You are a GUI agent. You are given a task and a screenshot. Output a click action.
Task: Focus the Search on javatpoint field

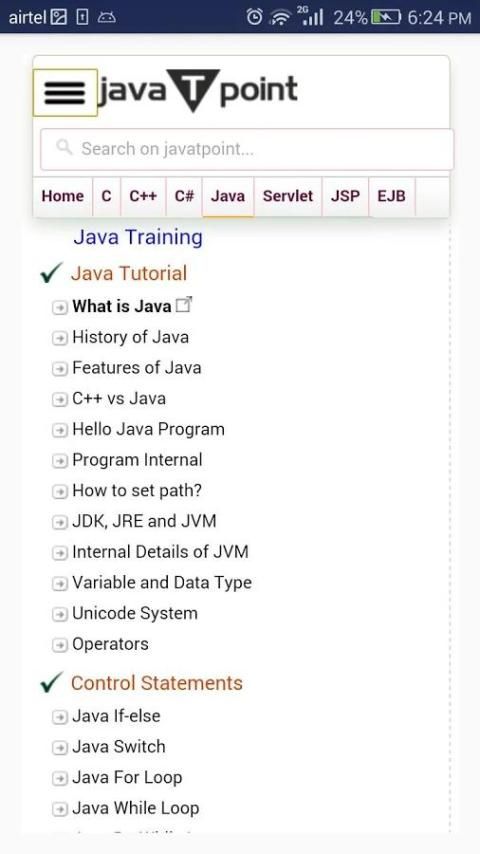pyautogui.click(x=247, y=149)
